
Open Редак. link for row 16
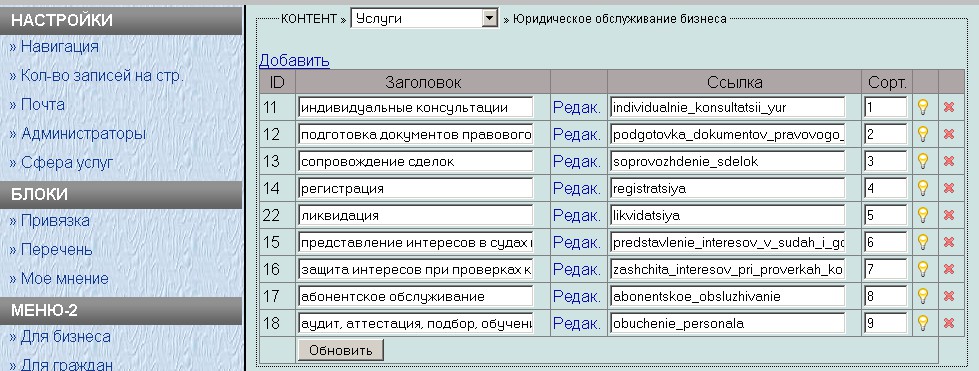pyautogui.click(x=577, y=269)
